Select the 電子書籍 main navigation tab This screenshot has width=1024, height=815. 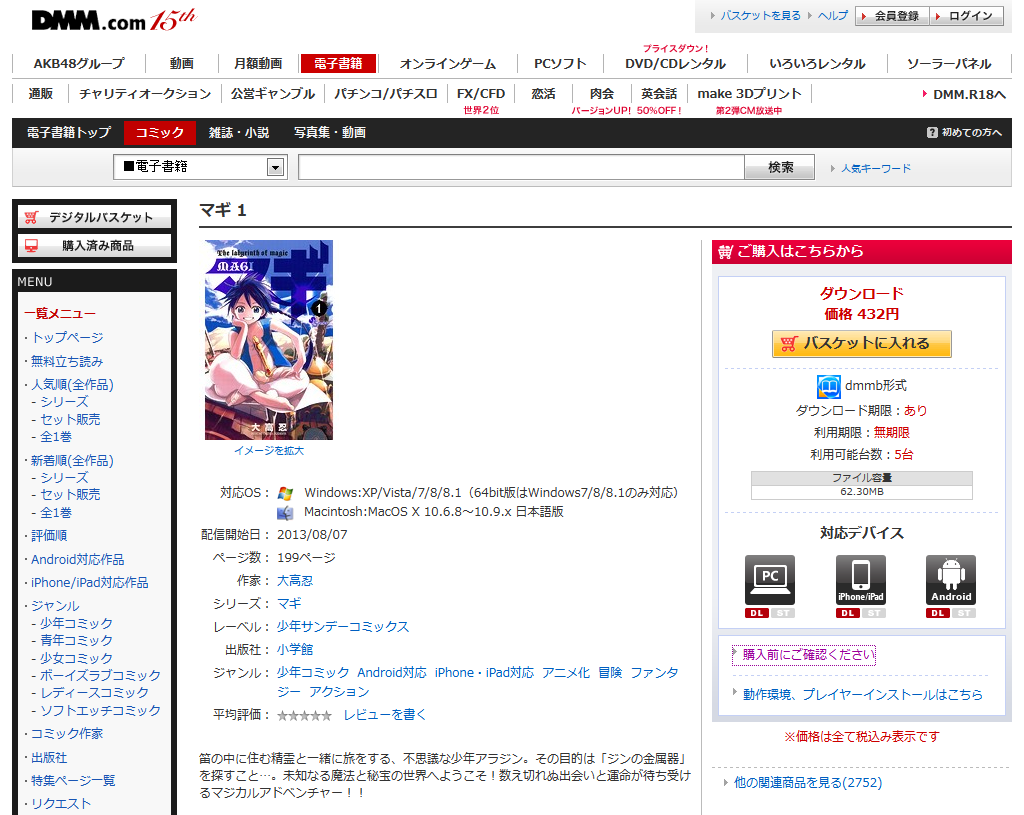coord(338,63)
